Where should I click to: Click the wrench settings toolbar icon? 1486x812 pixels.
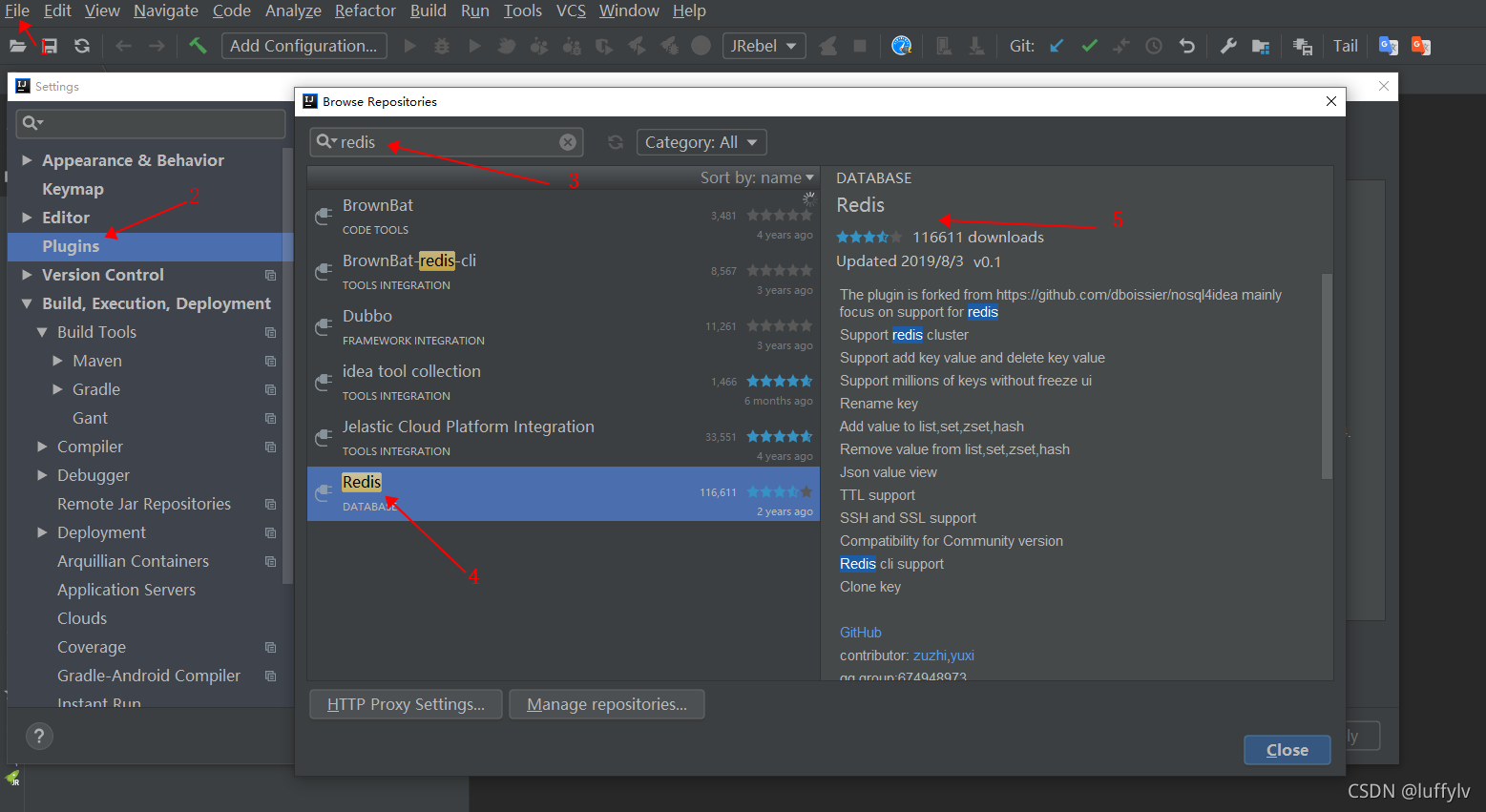point(1228,46)
